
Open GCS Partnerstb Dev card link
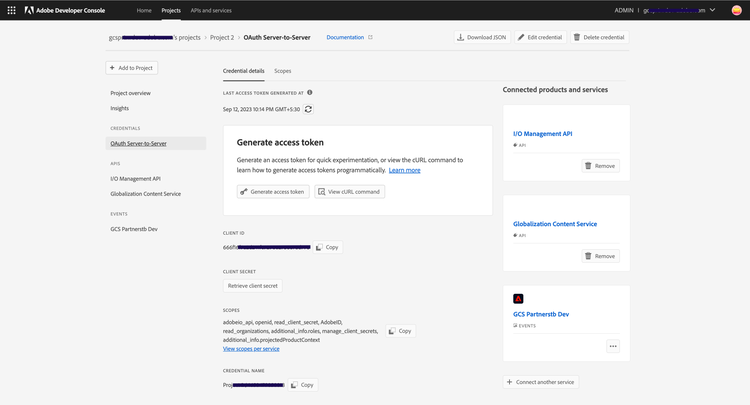(x=541, y=314)
